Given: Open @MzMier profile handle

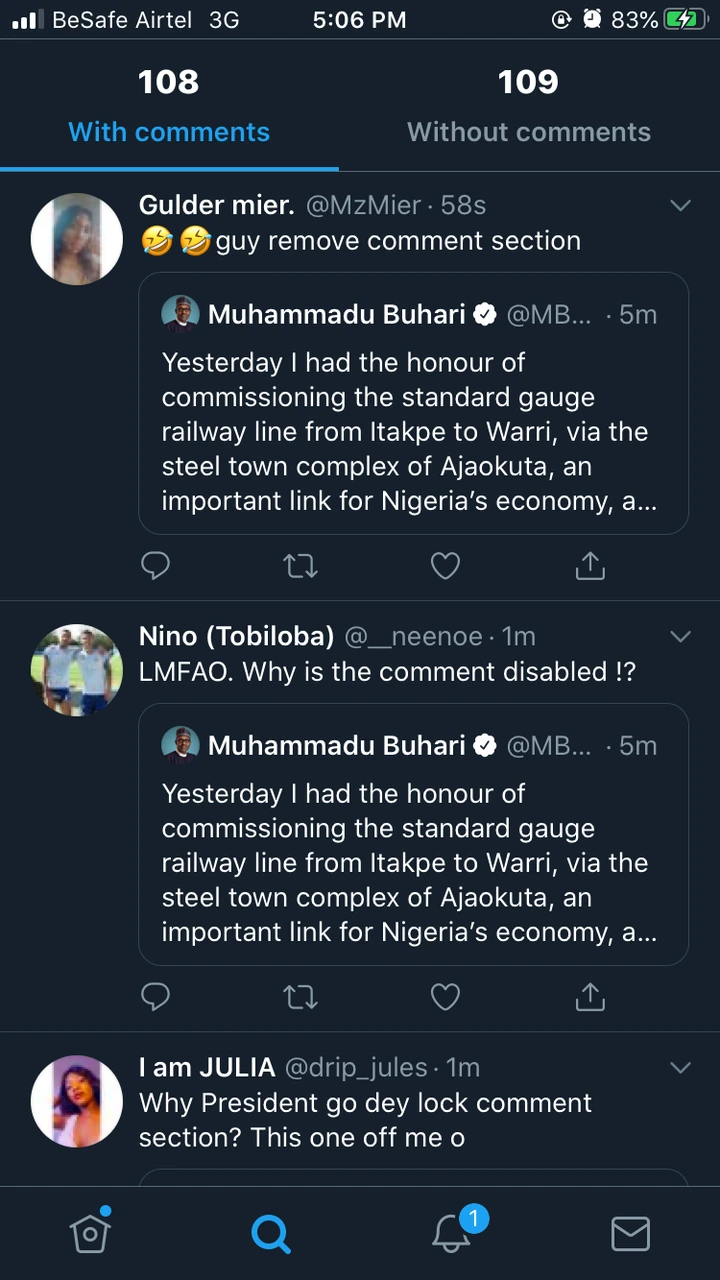Looking at the screenshot, I should 362,205.
